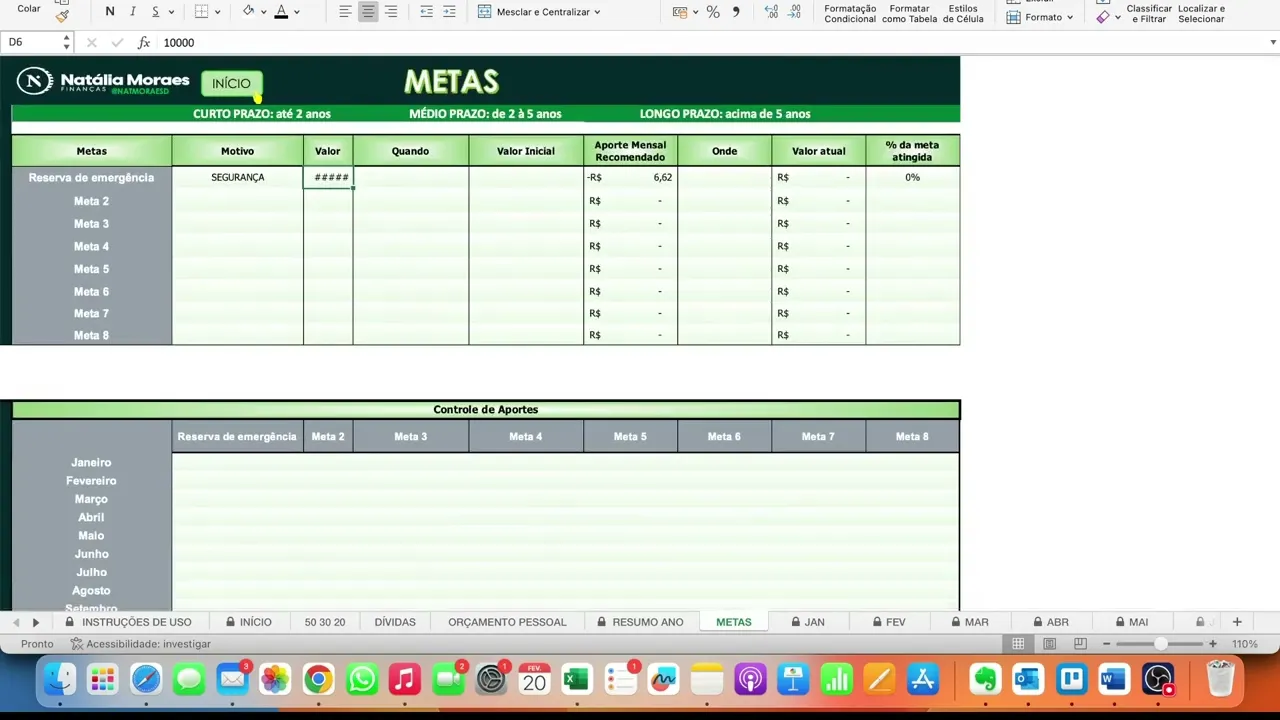
Task: Click Acessibilidade: investigar in status bar
Action: click(x=139, y=644)
